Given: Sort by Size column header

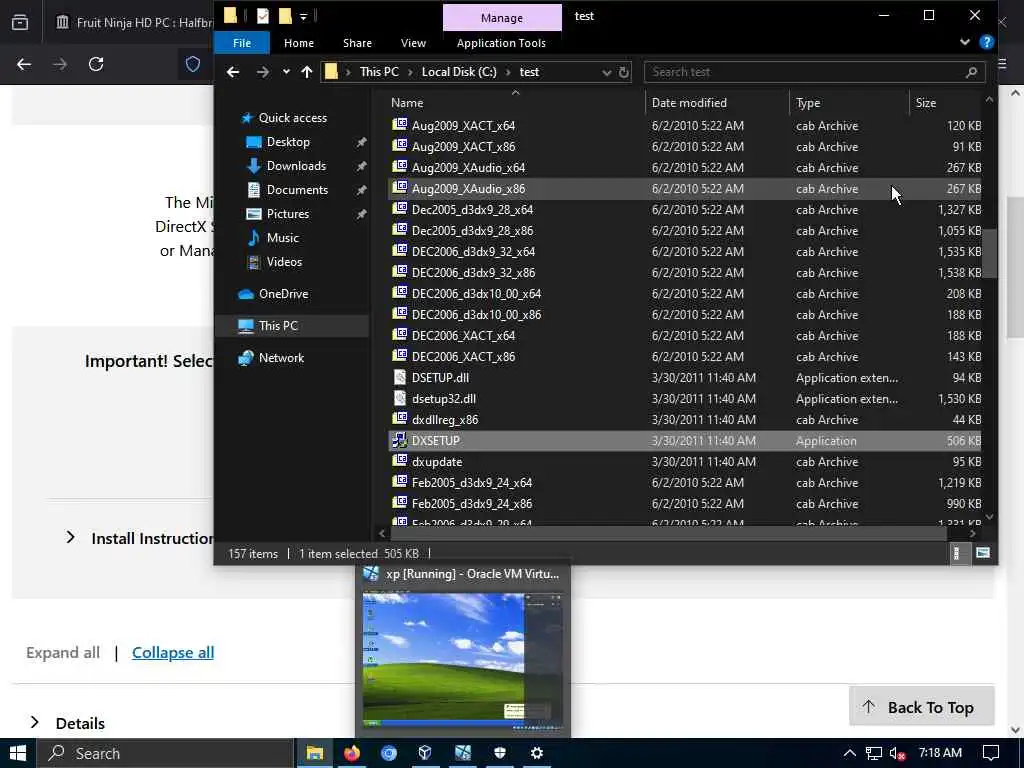Looking at the screenshot, I should [x=925, y=103].
